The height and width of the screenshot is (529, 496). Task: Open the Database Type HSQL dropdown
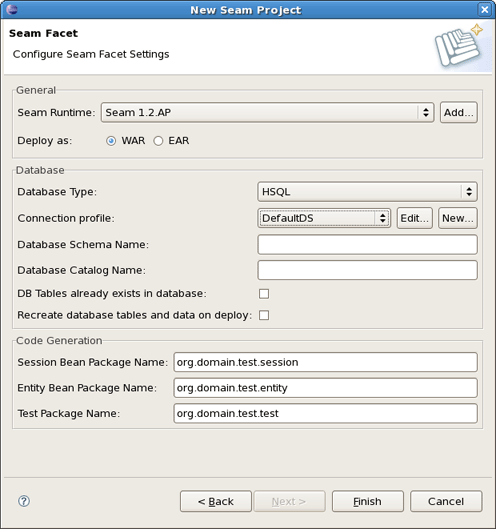point(367,192)
